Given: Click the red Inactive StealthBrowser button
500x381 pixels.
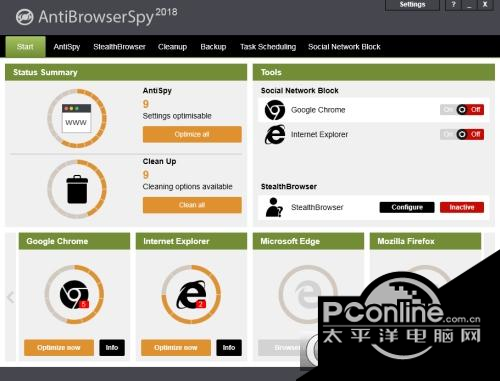Looking at the screenshot, I should tap(462, 207).
